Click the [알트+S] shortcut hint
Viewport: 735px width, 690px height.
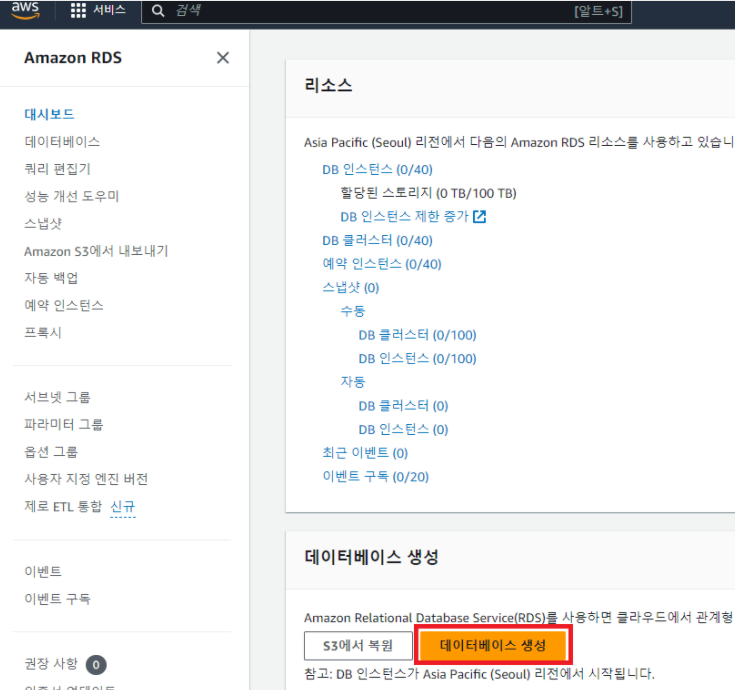click(x=599, y=11)
